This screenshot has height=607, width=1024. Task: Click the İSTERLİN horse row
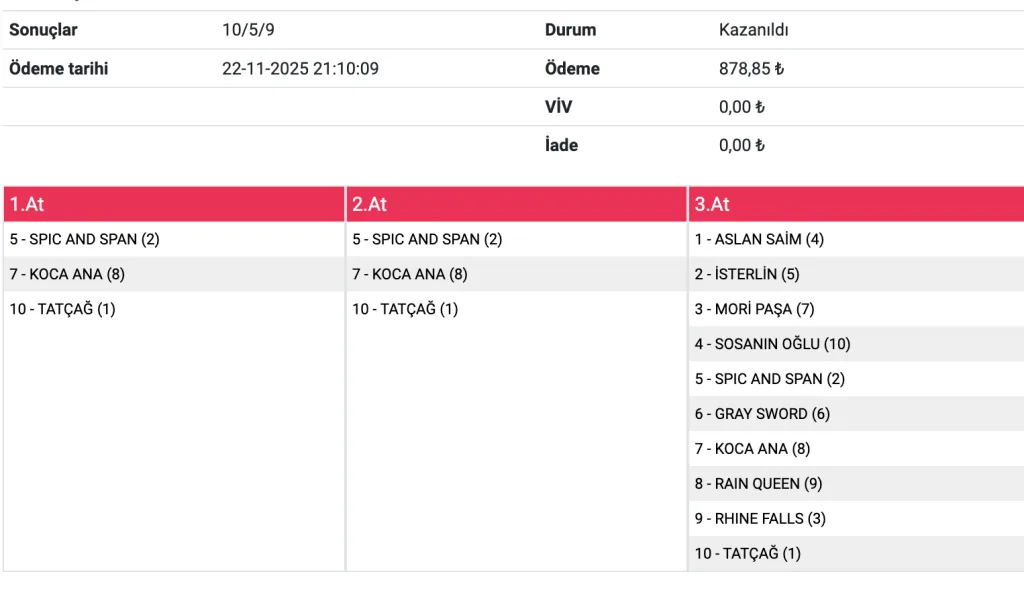coord(747,274)
